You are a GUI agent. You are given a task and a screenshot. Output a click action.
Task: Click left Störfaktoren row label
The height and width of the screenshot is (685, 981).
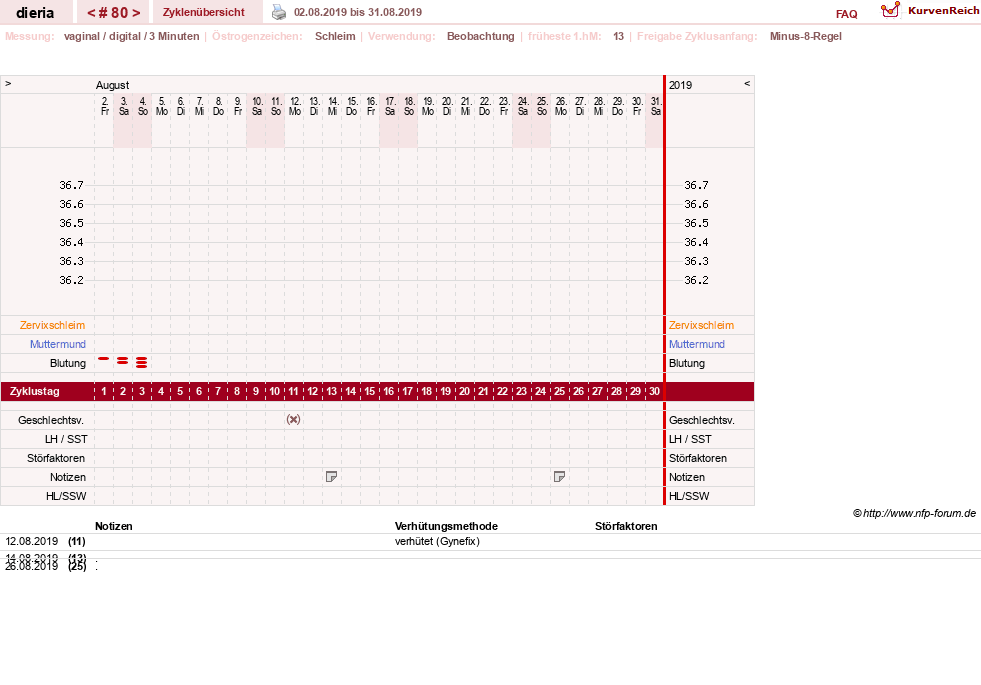[x=56, y=458]
